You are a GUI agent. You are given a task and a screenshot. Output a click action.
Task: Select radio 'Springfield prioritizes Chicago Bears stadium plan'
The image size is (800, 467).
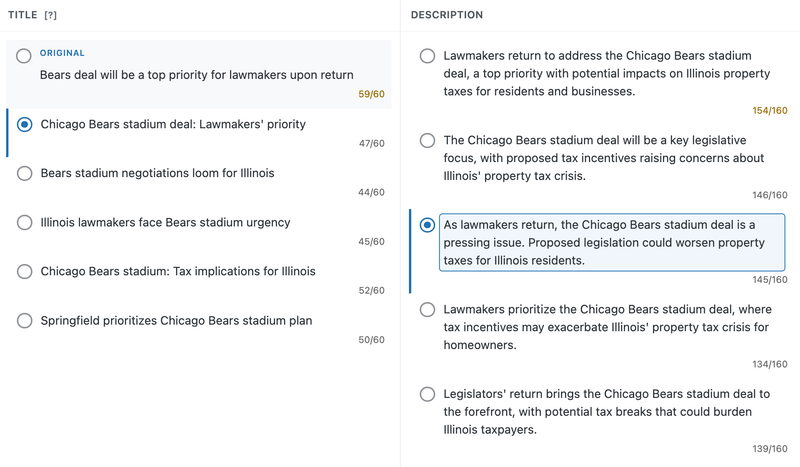click(x=24, y=321)
